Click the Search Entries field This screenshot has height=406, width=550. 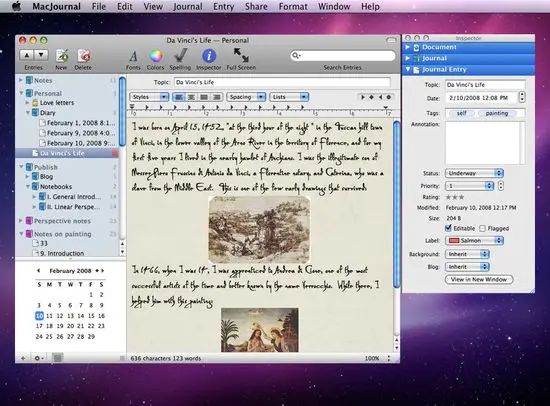(343, 55)
